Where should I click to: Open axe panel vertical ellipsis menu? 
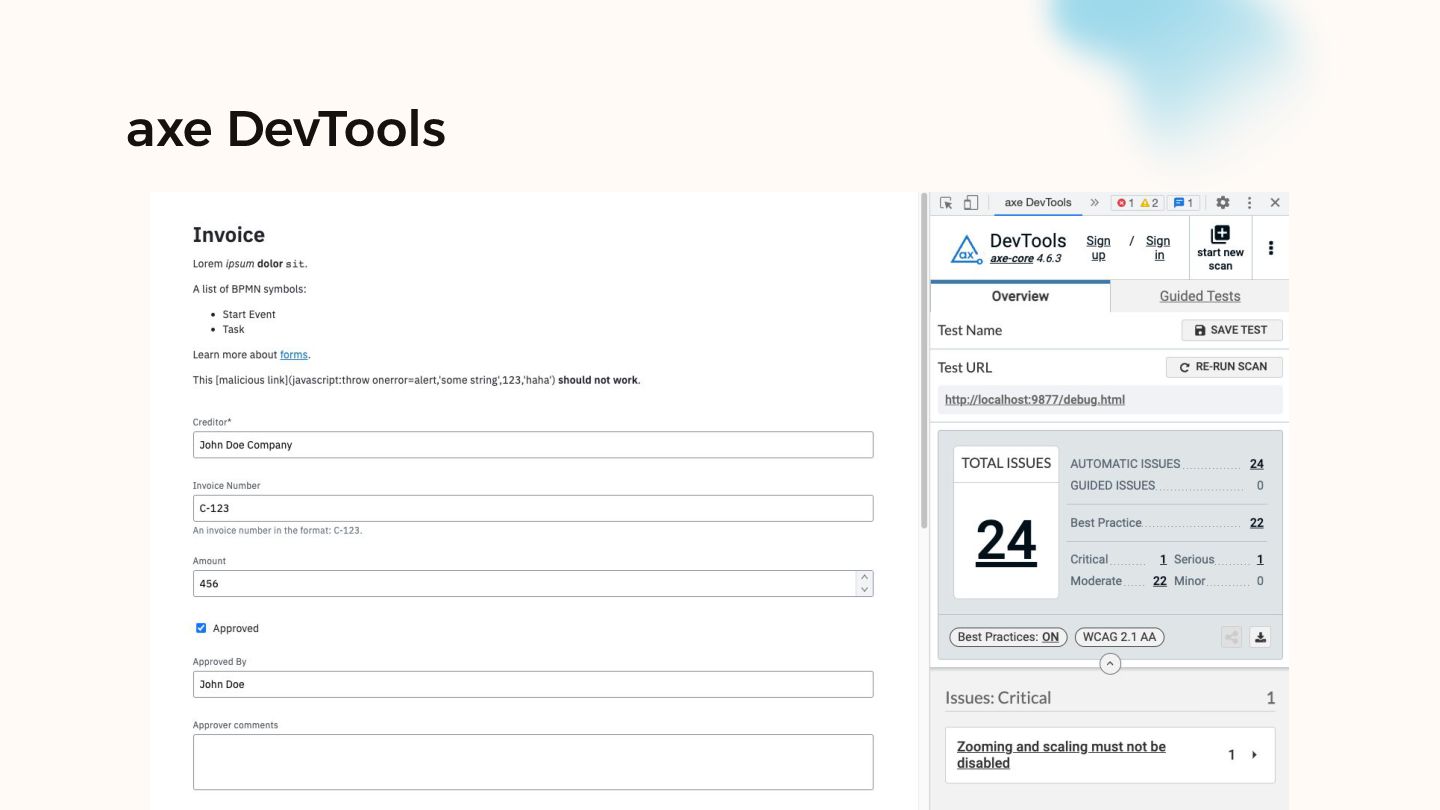(x=1271, y=248)
